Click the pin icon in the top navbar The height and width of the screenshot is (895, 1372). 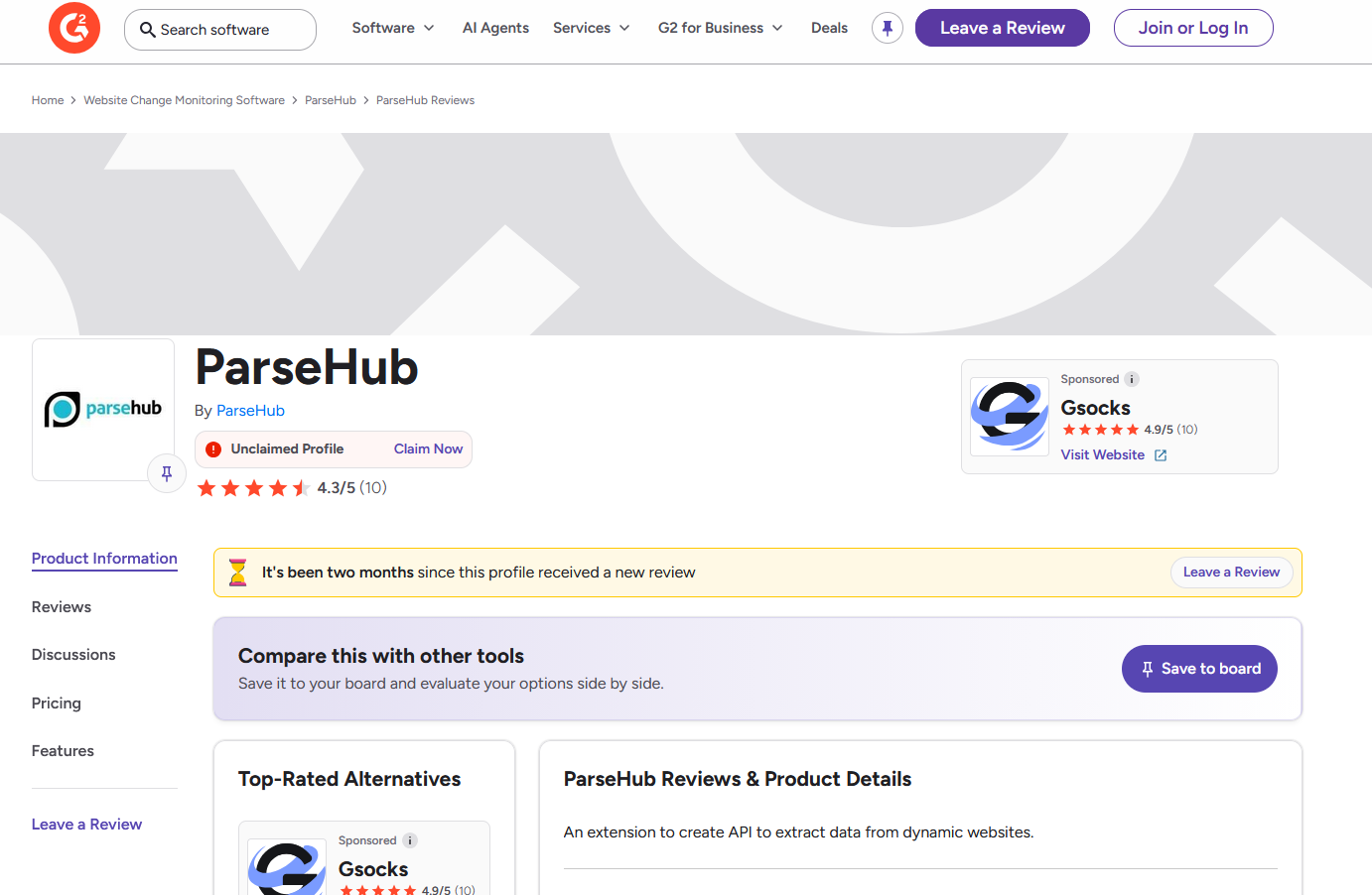click(x=887, y=28)
